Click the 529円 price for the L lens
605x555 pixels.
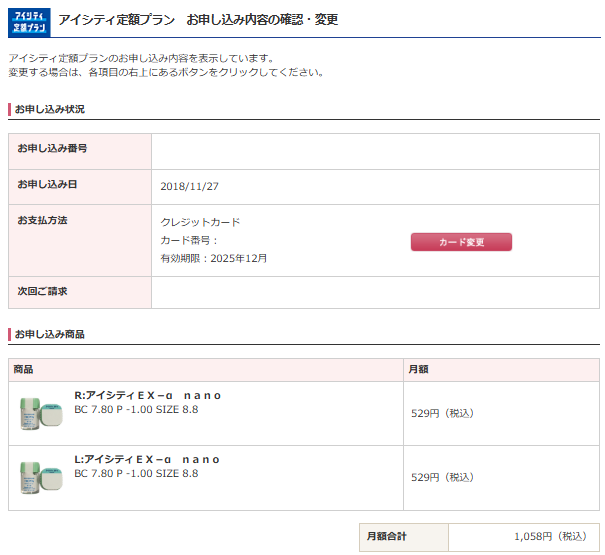click(x=442, y=477)
